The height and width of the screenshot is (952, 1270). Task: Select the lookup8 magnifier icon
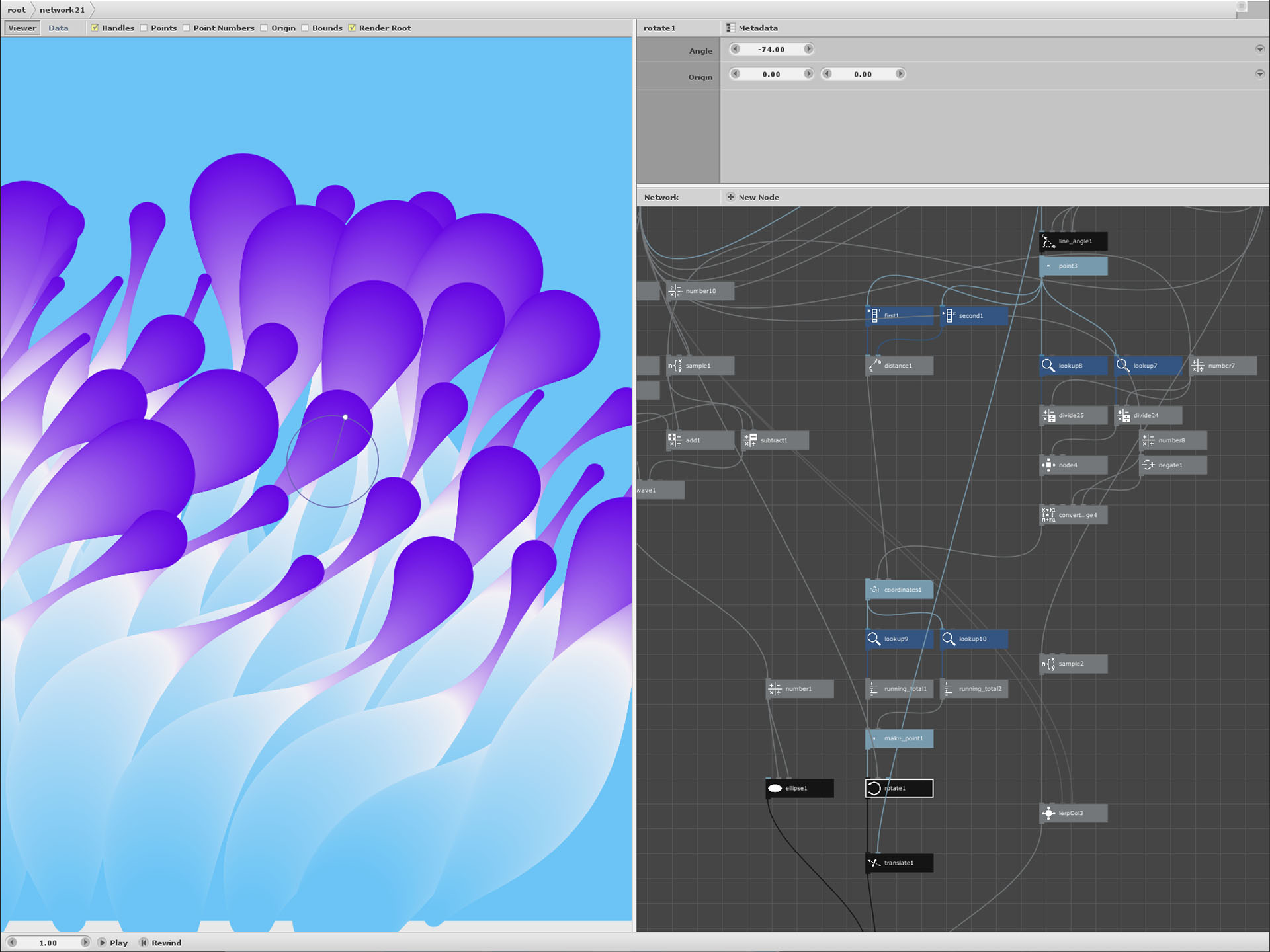pos(1048,366)
